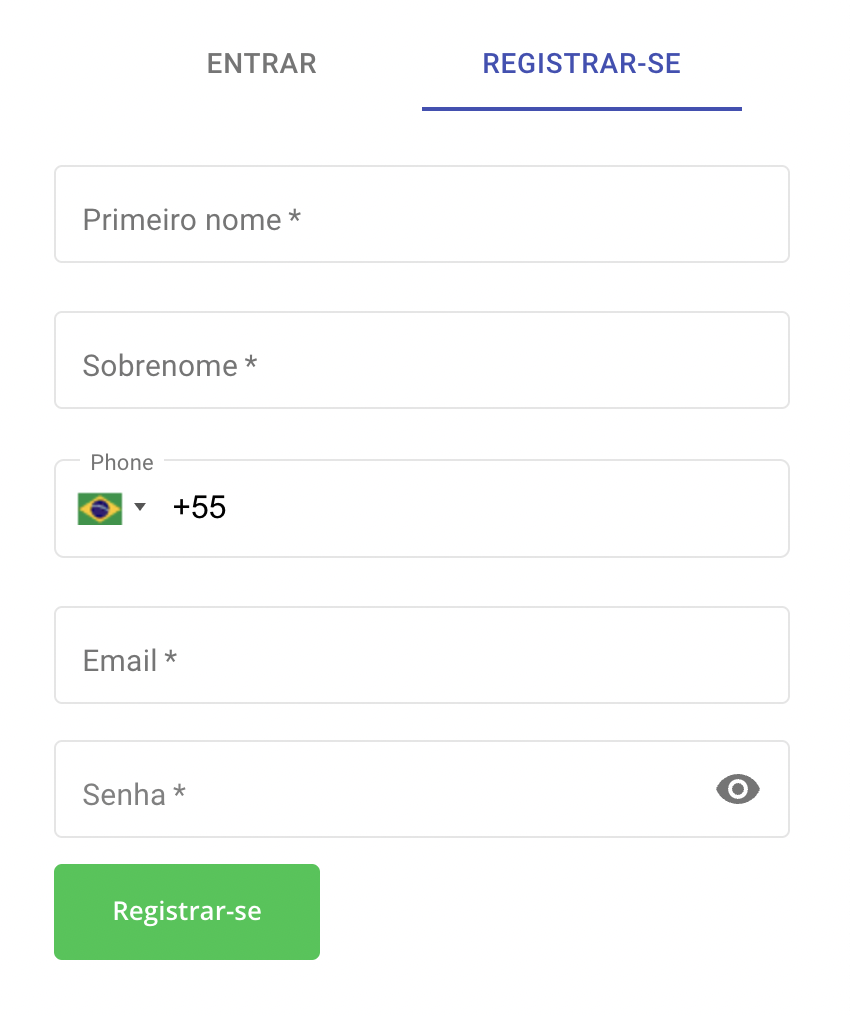
Task: Toggle password visibility eye icon
Action: pos(738,789)
